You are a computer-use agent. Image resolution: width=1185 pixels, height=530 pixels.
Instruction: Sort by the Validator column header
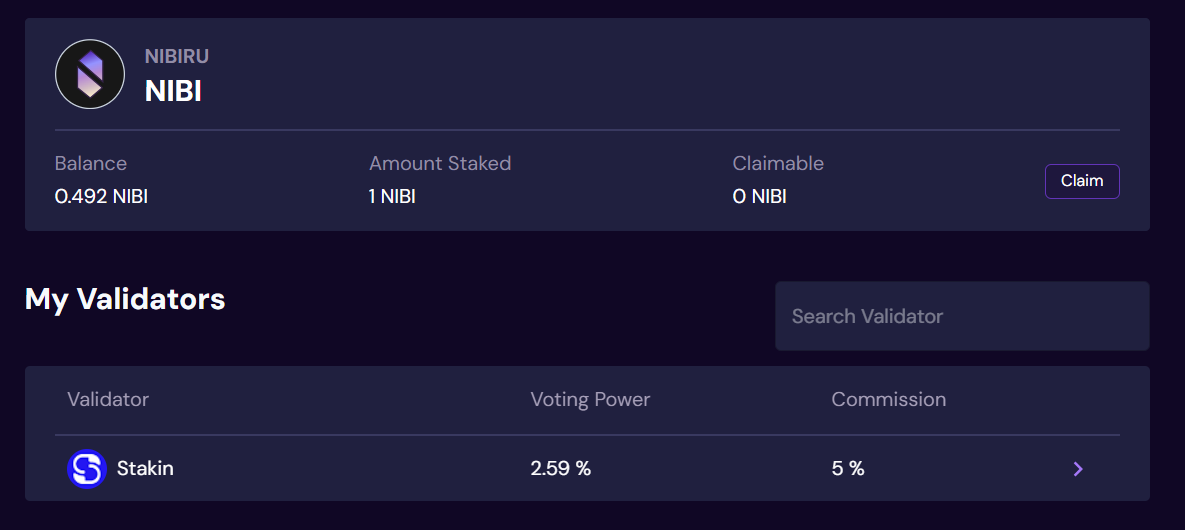tap(108, 399)
